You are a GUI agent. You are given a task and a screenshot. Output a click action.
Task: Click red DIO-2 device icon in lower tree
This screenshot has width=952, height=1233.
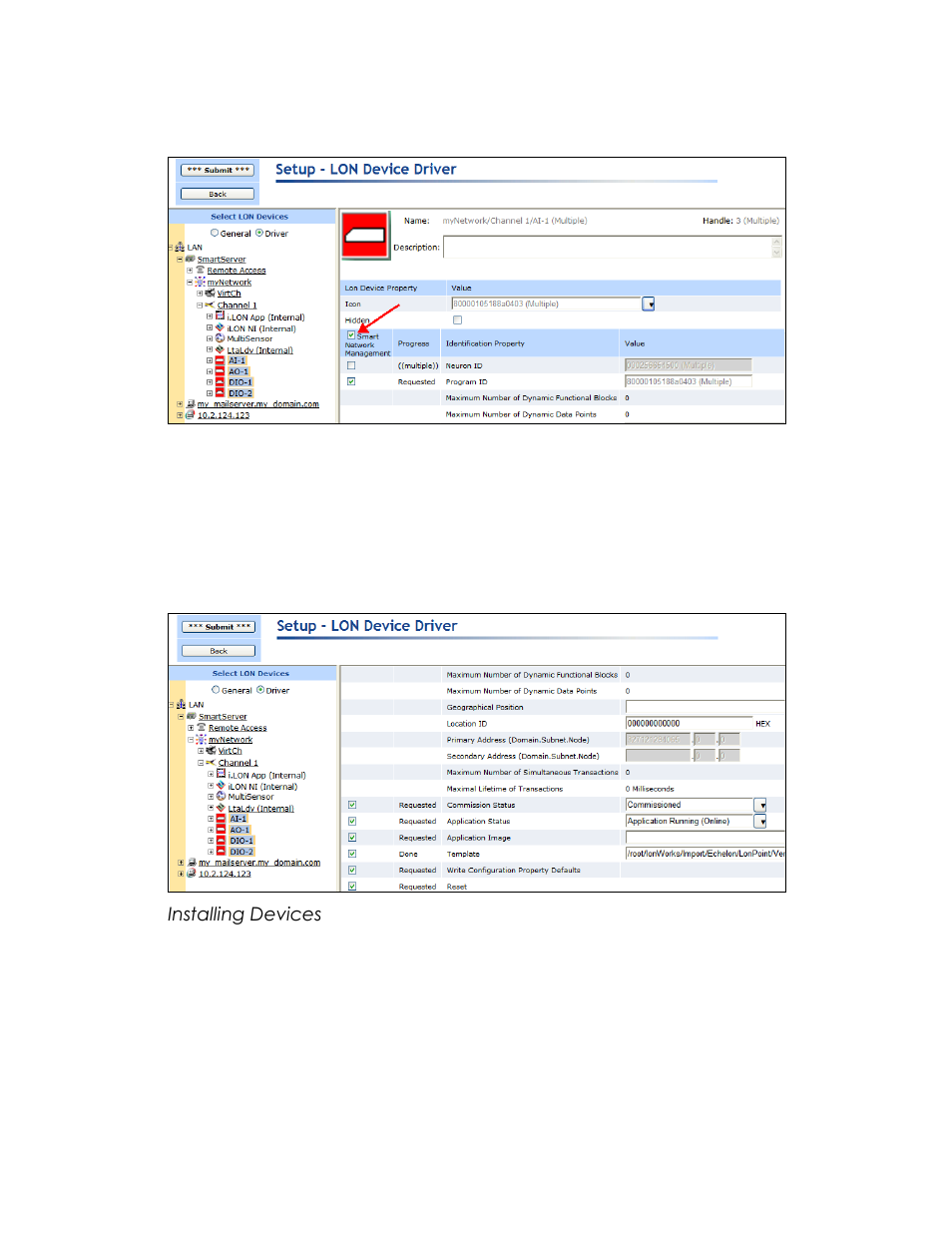[222, 852]
